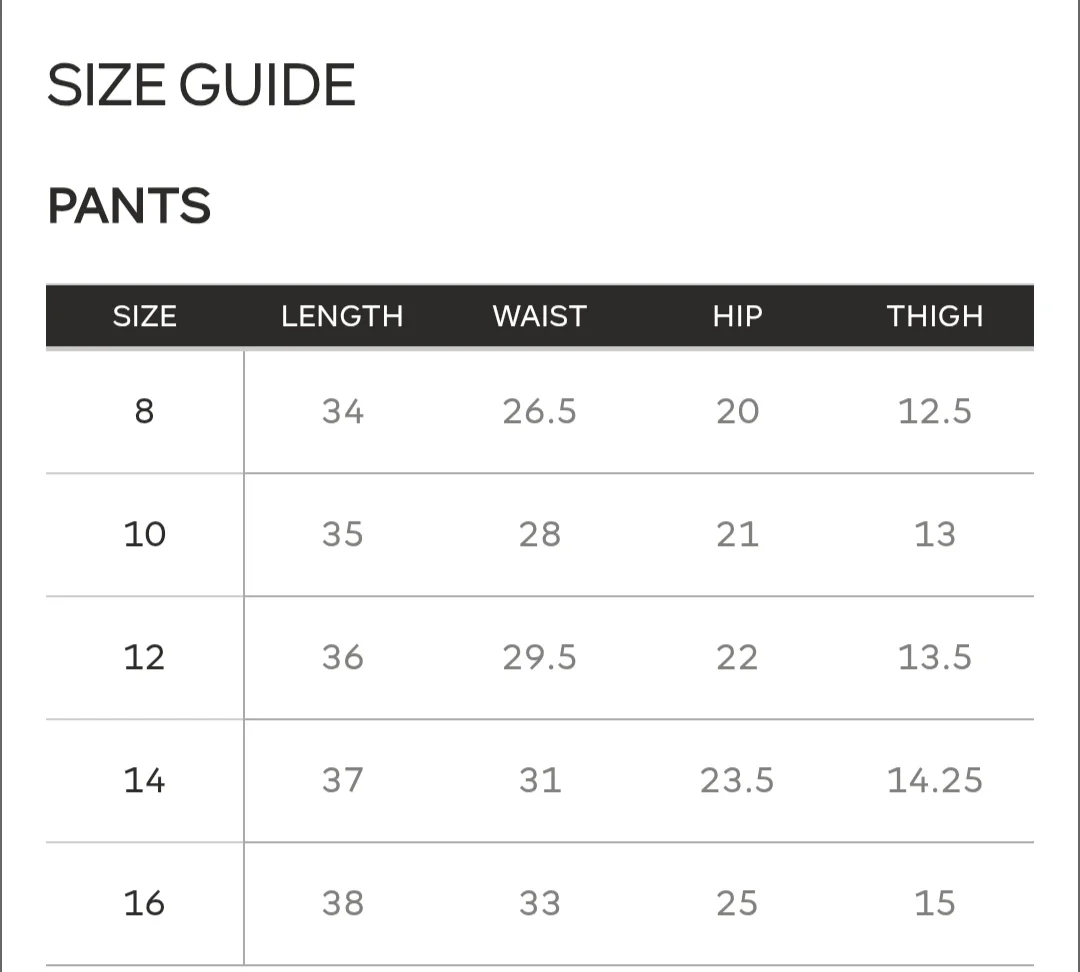Viewport: 1080px width, 972px height.
Task: Select the length value 35 for size 10
Action: [342, 534]
